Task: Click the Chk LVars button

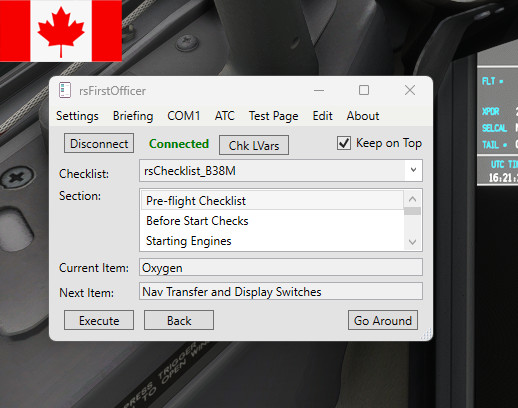Action: pyautogui.click(x=254, y=145)
